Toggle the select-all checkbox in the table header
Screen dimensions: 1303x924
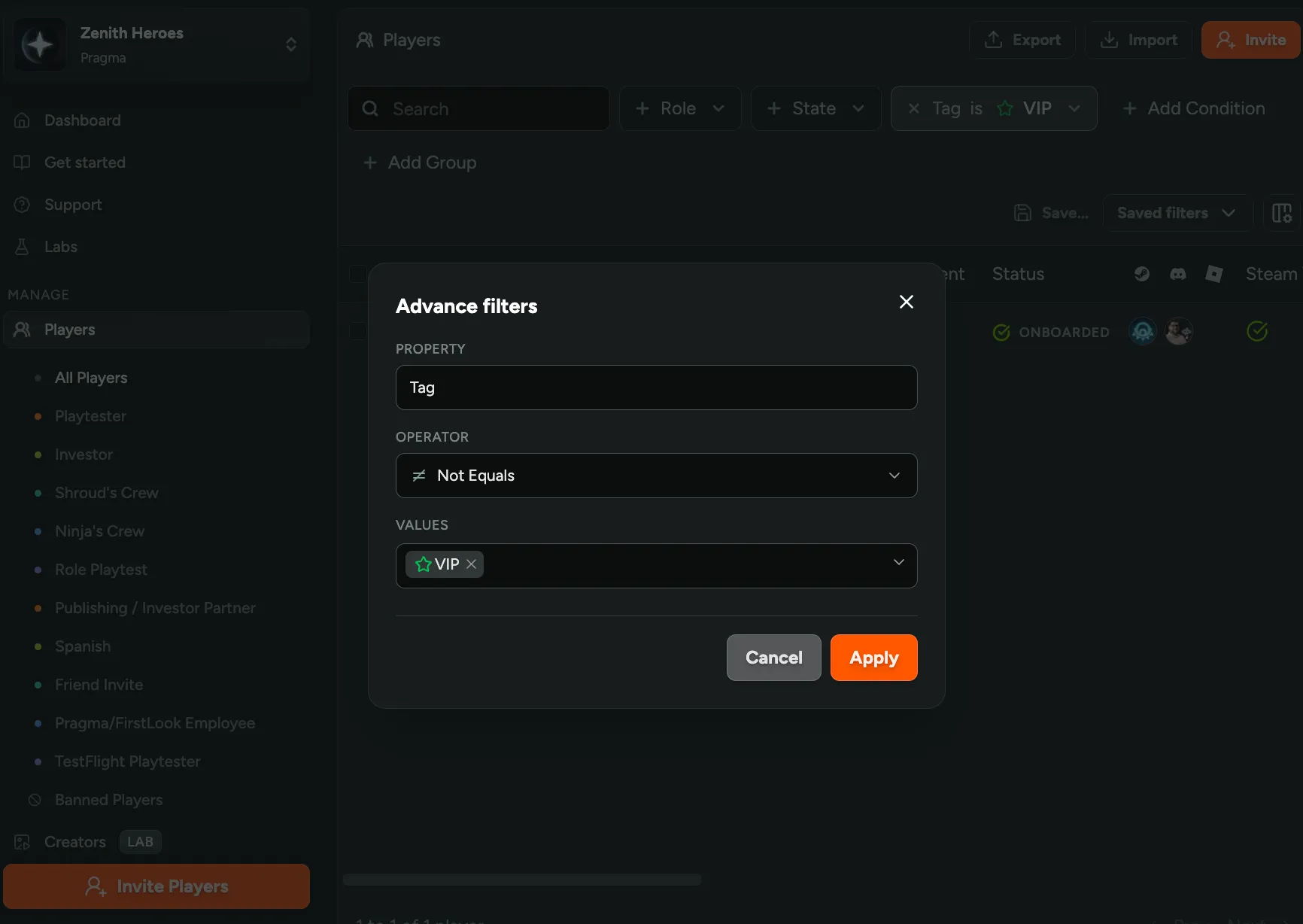[x=357, y=274]
